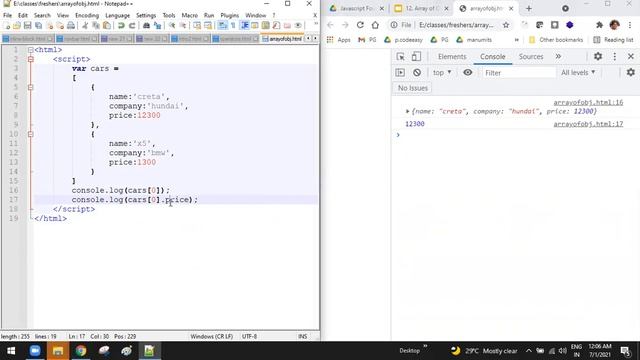
Task: Open the Reading list button
Action: 613,40
